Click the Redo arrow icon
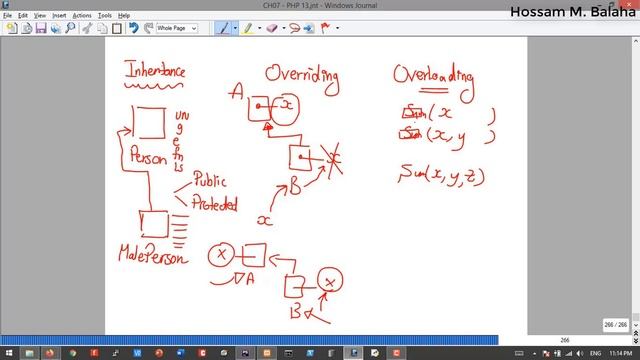 coord(149,28)
